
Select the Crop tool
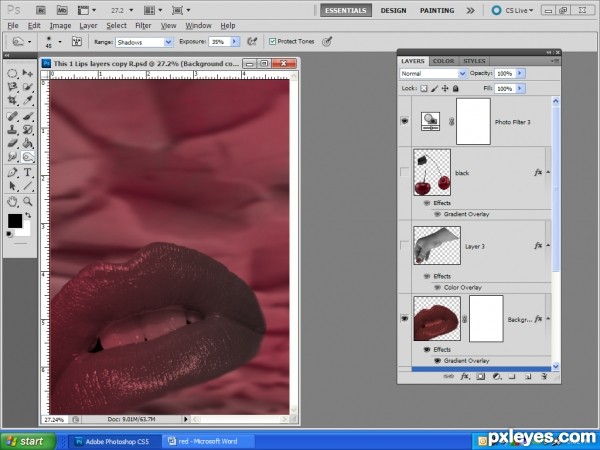click(13, 100)
